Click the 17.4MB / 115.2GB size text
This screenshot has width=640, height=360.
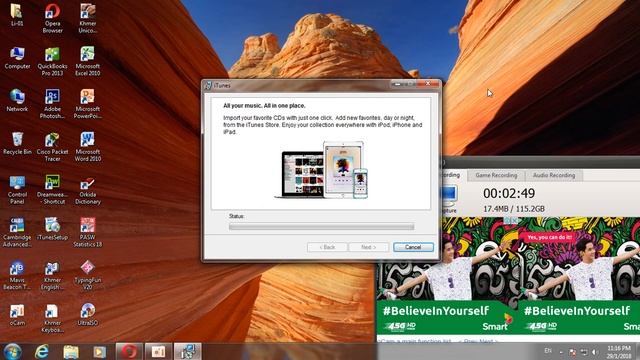pyautogui.click(x=513, y=209)
